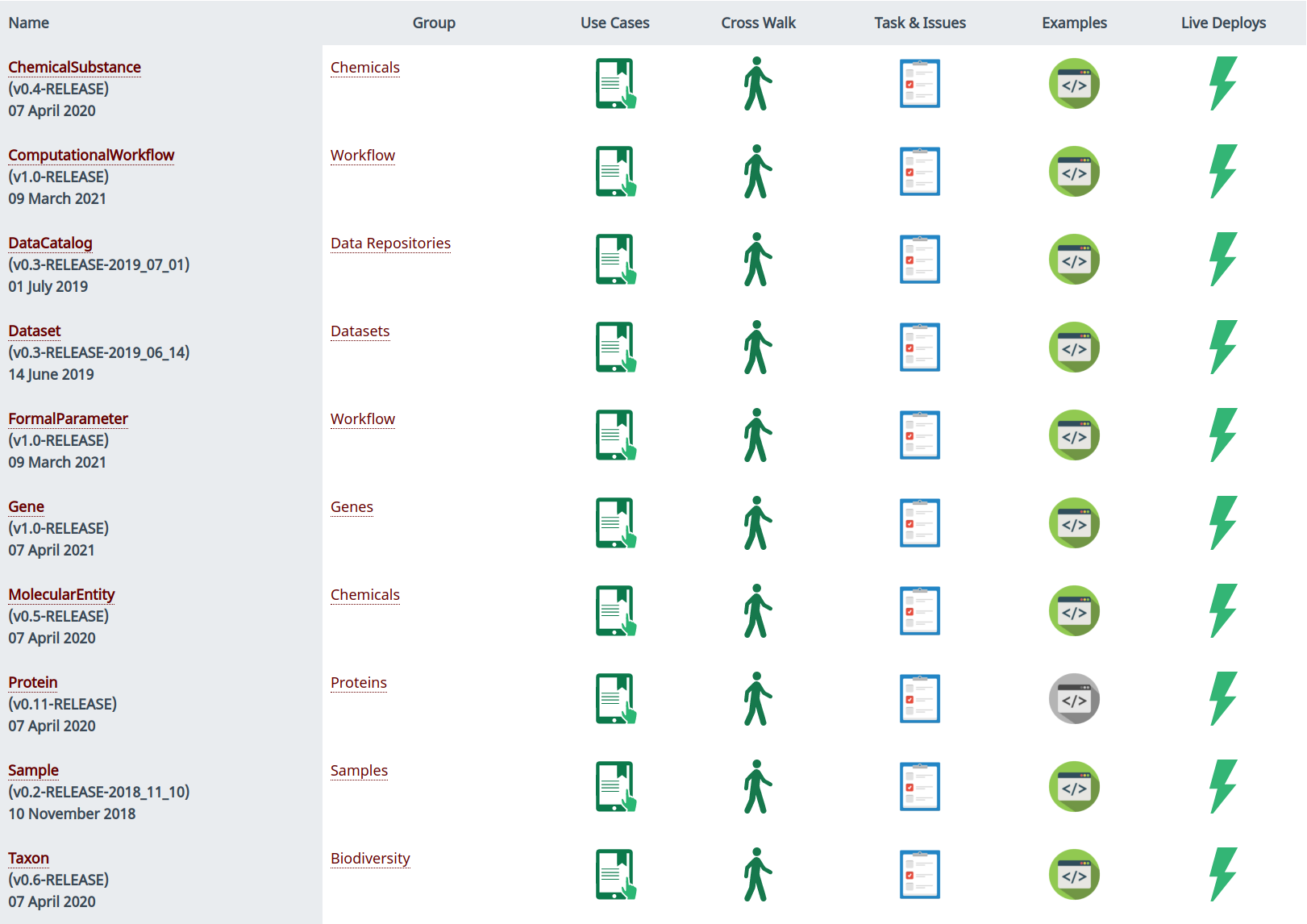View Examples icon for ComputationalWorkflow

[x=1074, y=171]
